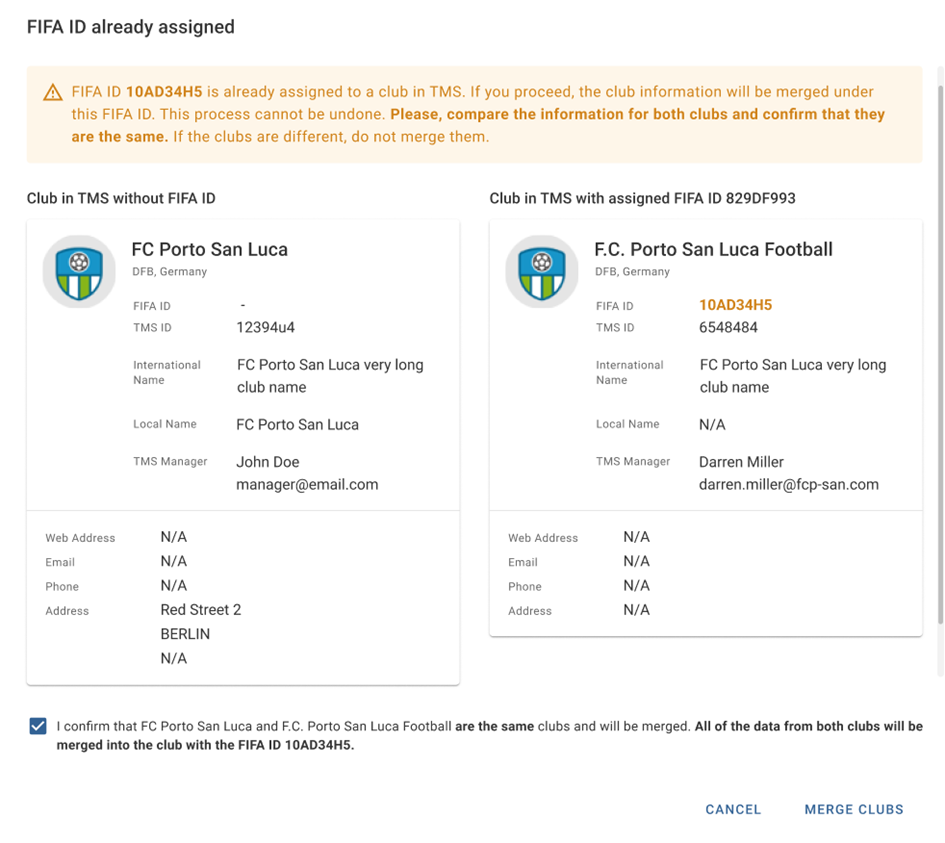Click the orange FIFA ID 10AD34H5 value
Image resolution: width=945 pixels, height=843 pixels.
point(735,305)
